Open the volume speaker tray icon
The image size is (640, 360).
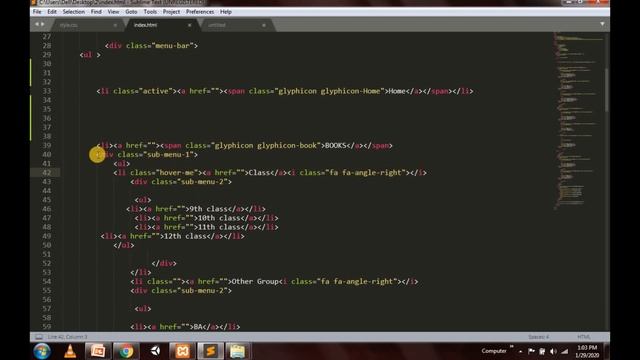click(553, 351)
